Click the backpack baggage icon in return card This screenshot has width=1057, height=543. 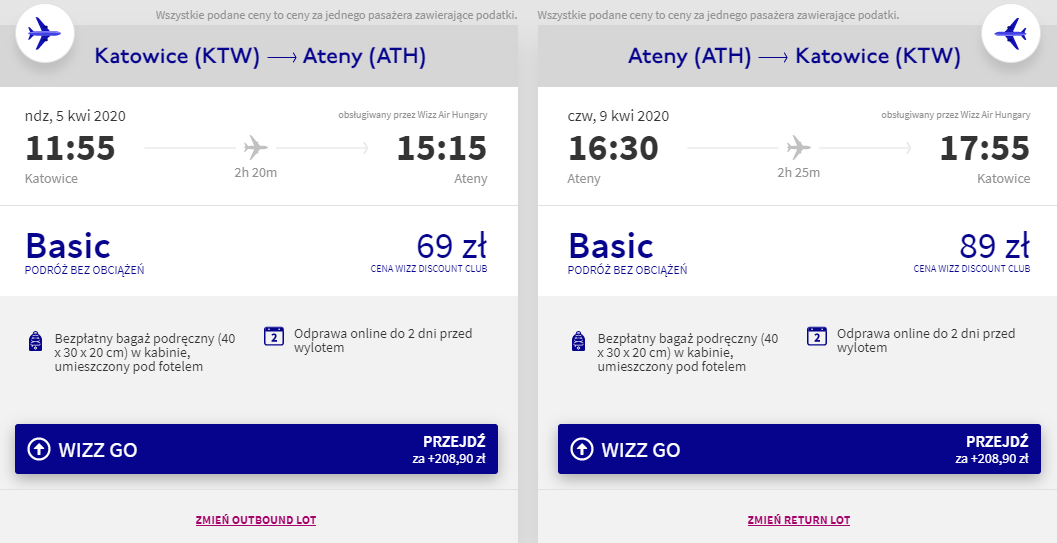coord(578,342)
